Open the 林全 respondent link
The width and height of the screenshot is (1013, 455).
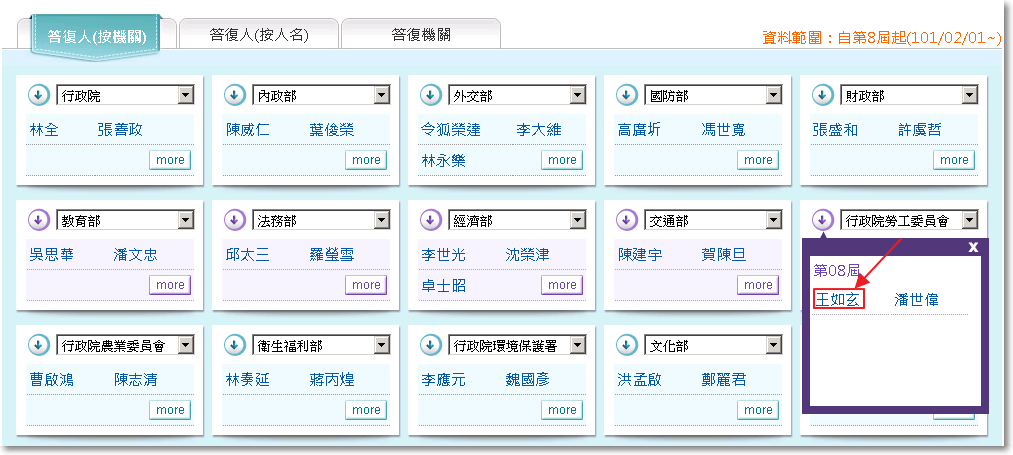click(x=44, y=130)
